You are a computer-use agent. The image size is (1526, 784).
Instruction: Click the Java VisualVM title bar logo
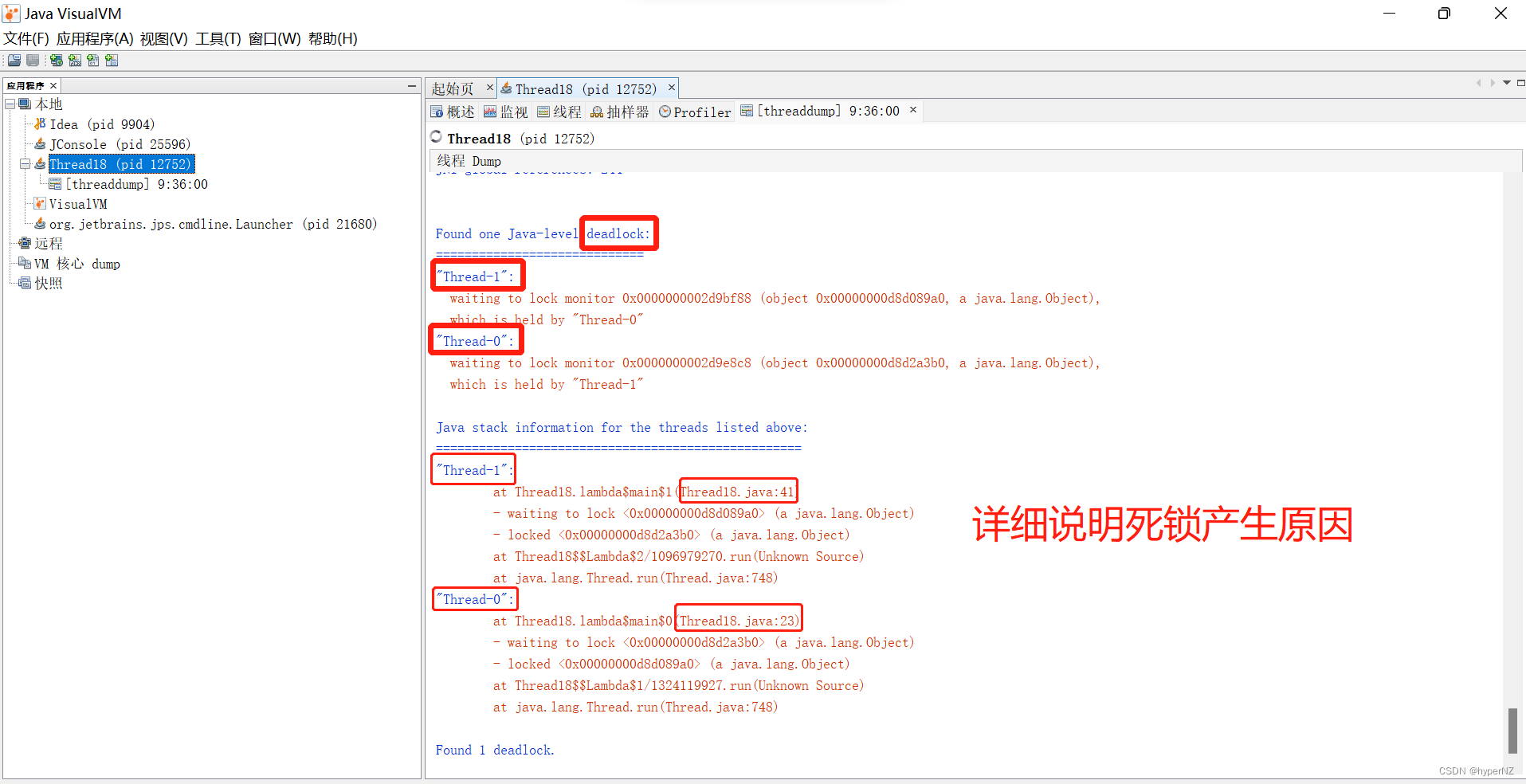pos(12,14)
